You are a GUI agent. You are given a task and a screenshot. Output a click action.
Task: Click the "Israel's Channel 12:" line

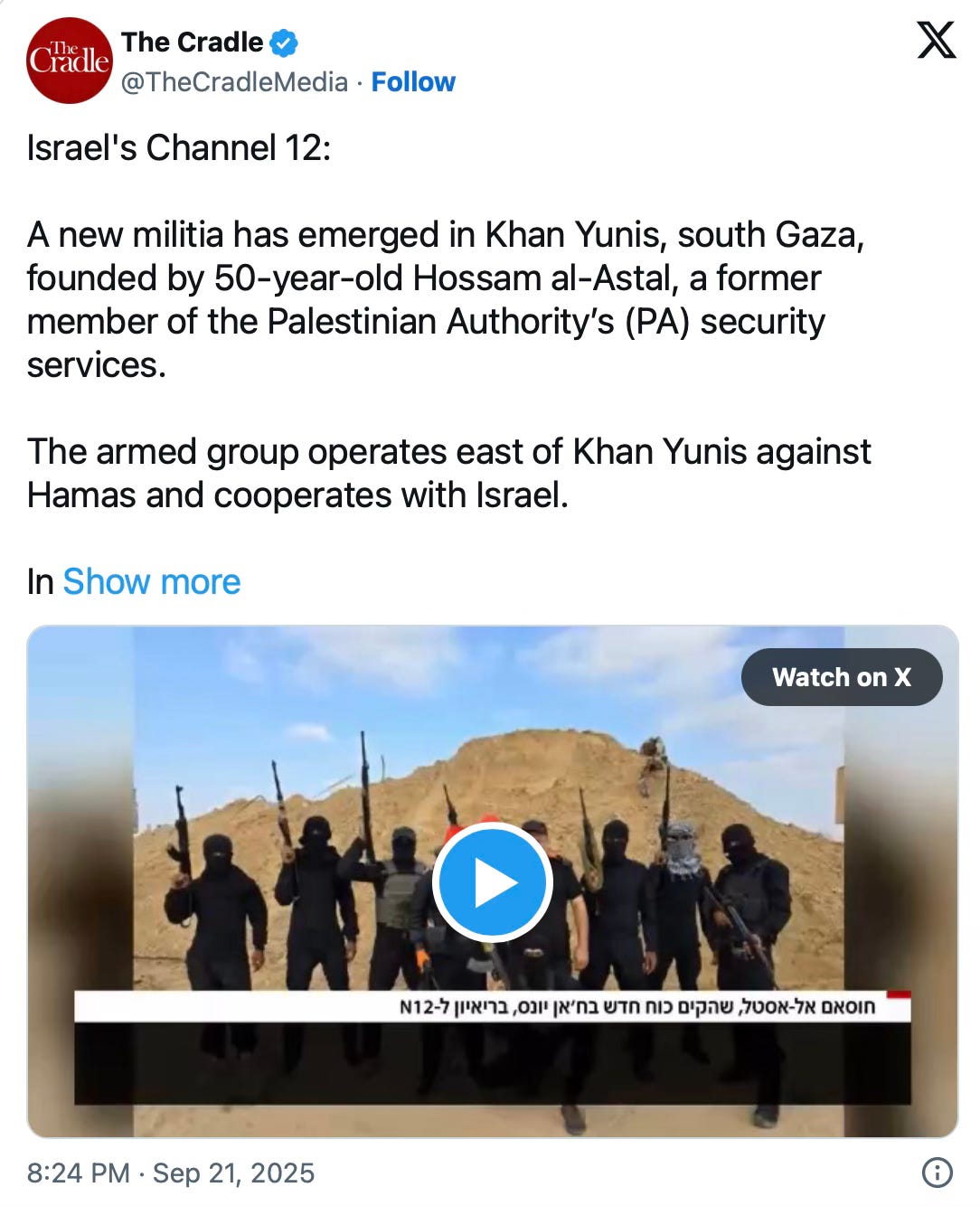click(179, 147)
